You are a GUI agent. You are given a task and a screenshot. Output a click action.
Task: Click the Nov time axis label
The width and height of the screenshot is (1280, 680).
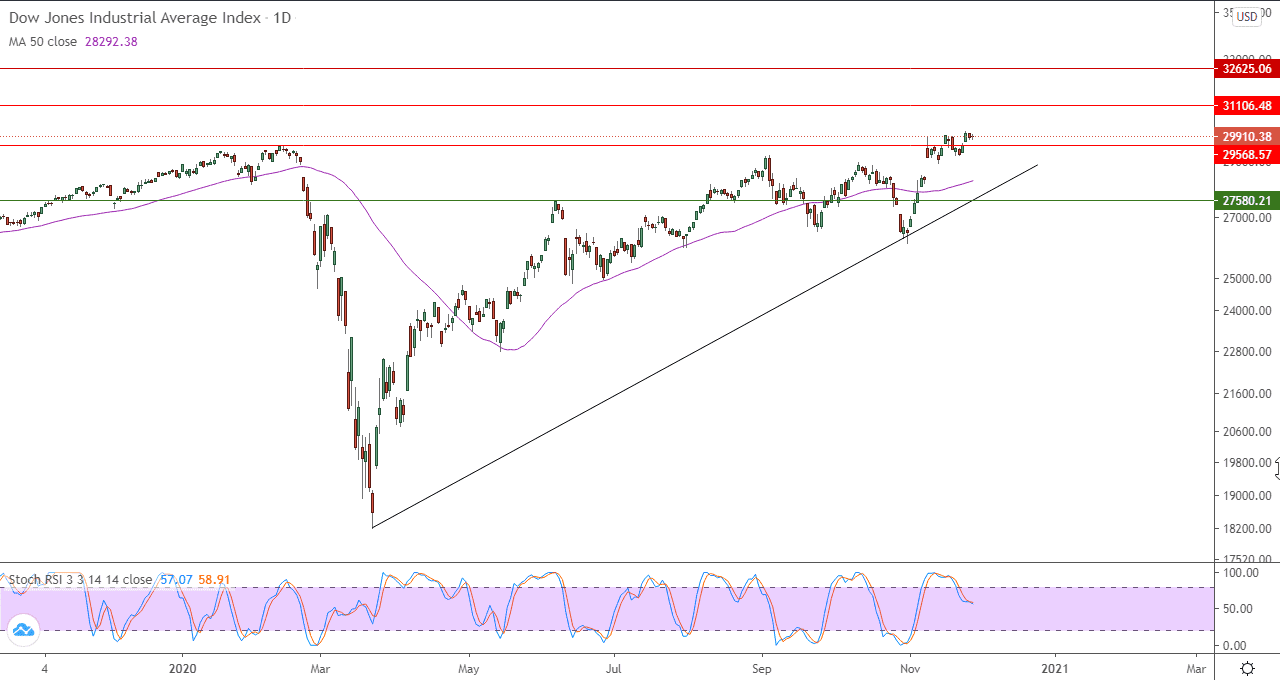pos(910,668)
